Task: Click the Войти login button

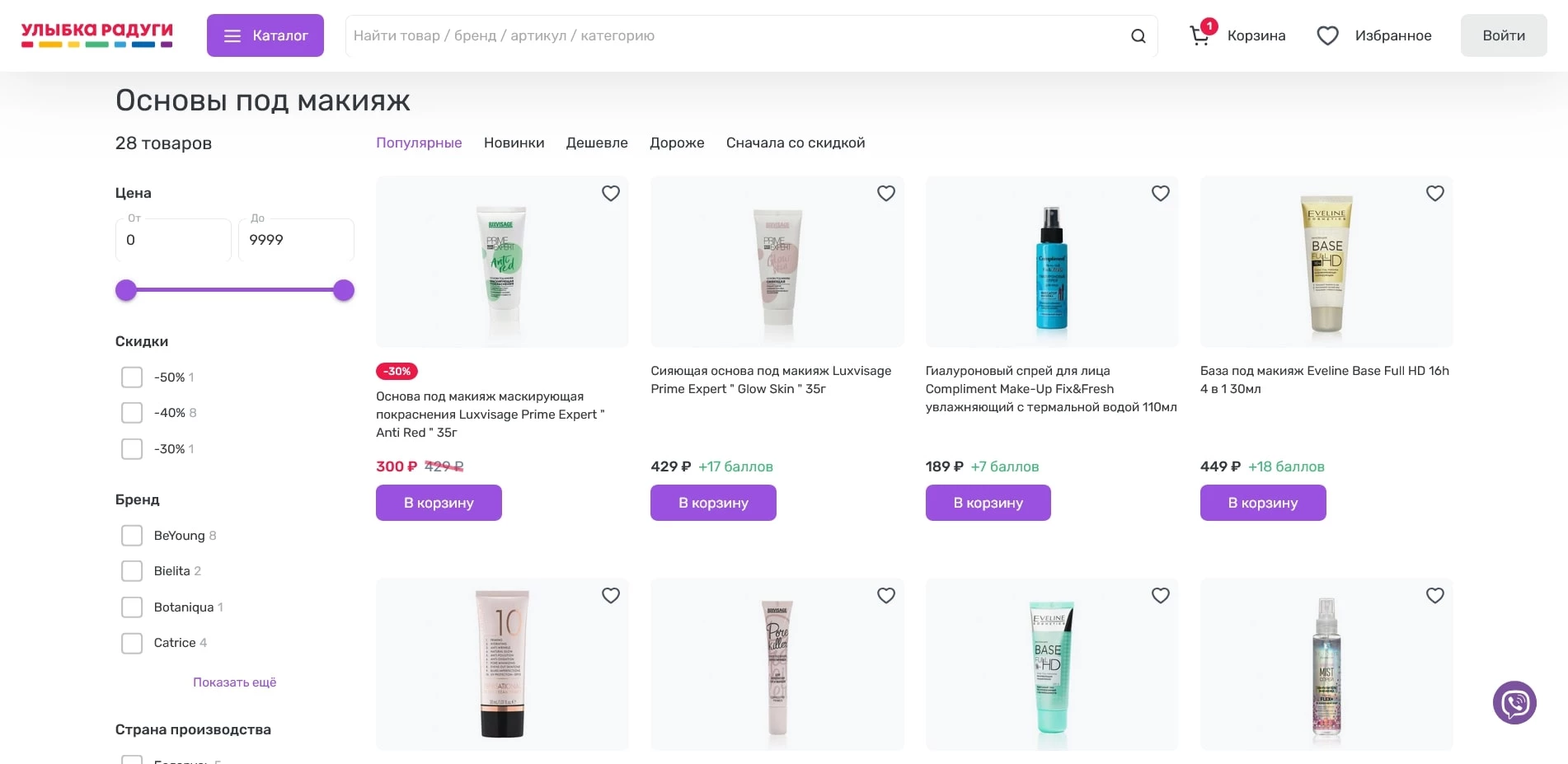Action: coord(1503,35)
